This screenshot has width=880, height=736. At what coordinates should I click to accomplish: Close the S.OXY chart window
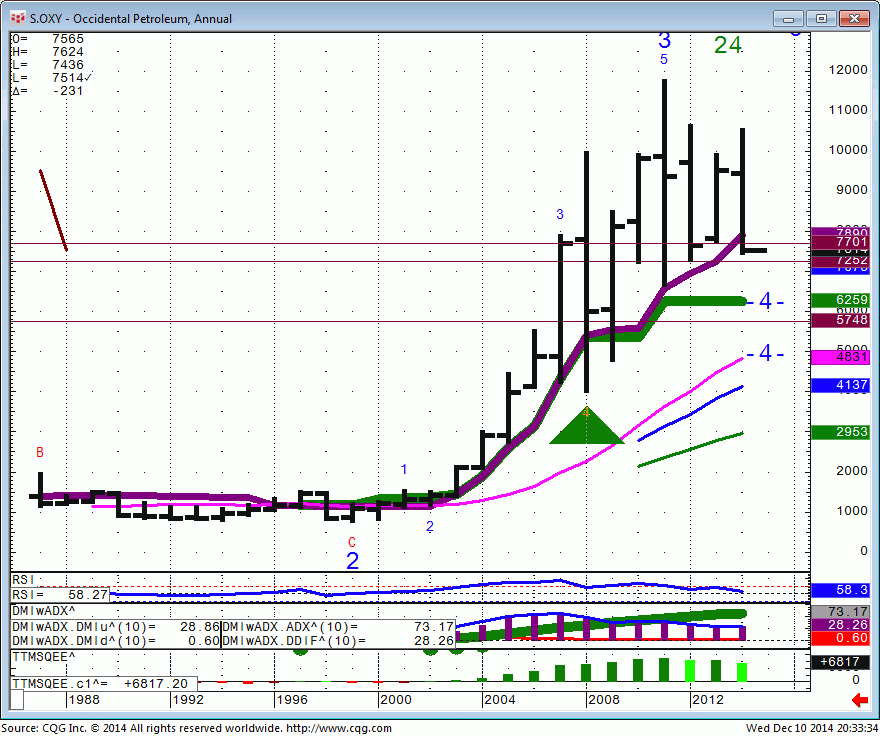click(x=854, y=19)
